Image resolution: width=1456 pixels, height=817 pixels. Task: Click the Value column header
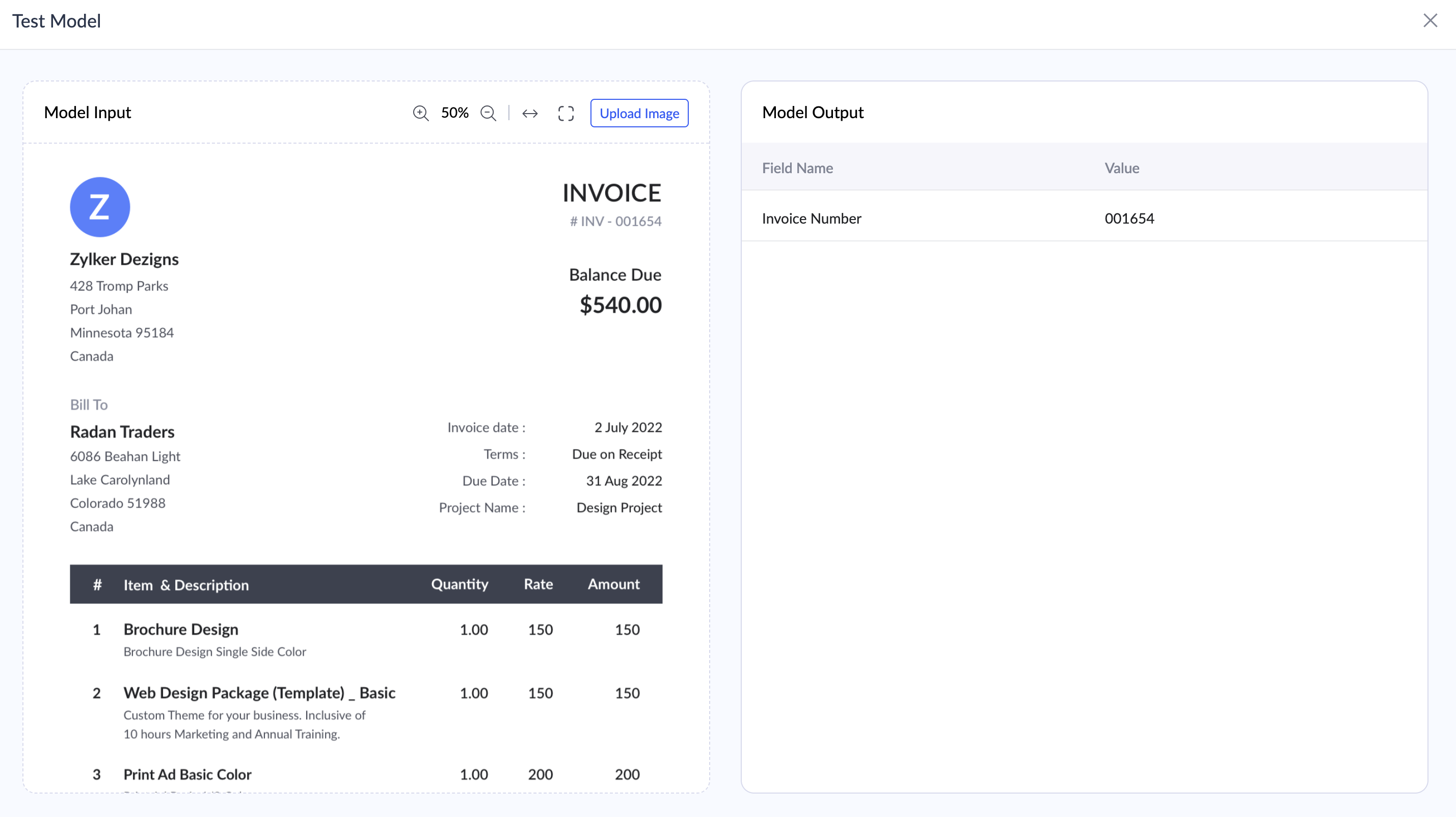pos(1121,168)
